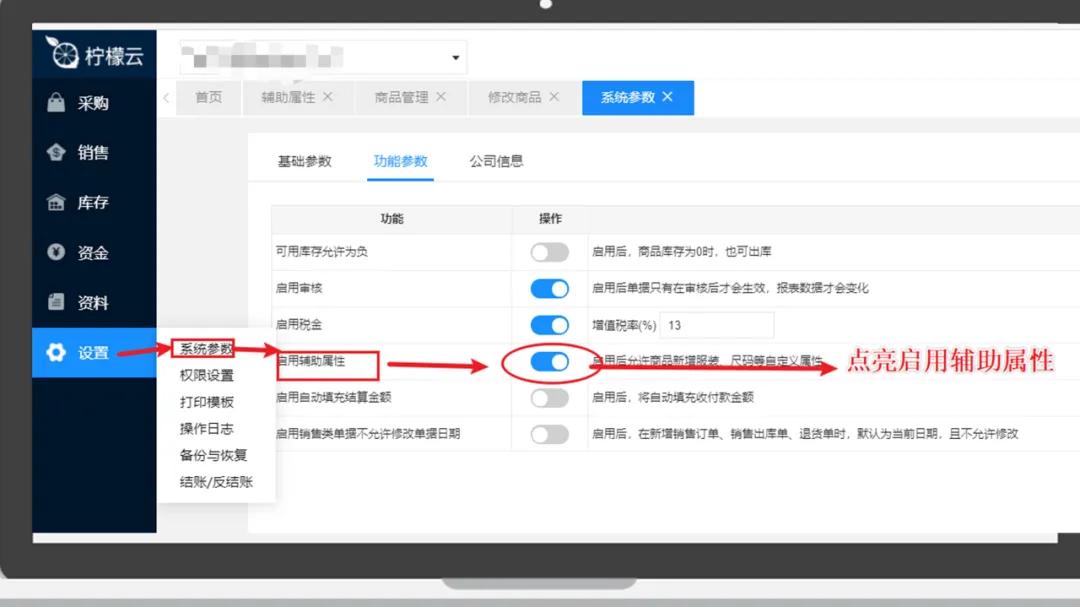
Task: Disable the 启用审核 toggle
Action: [549, 288]
